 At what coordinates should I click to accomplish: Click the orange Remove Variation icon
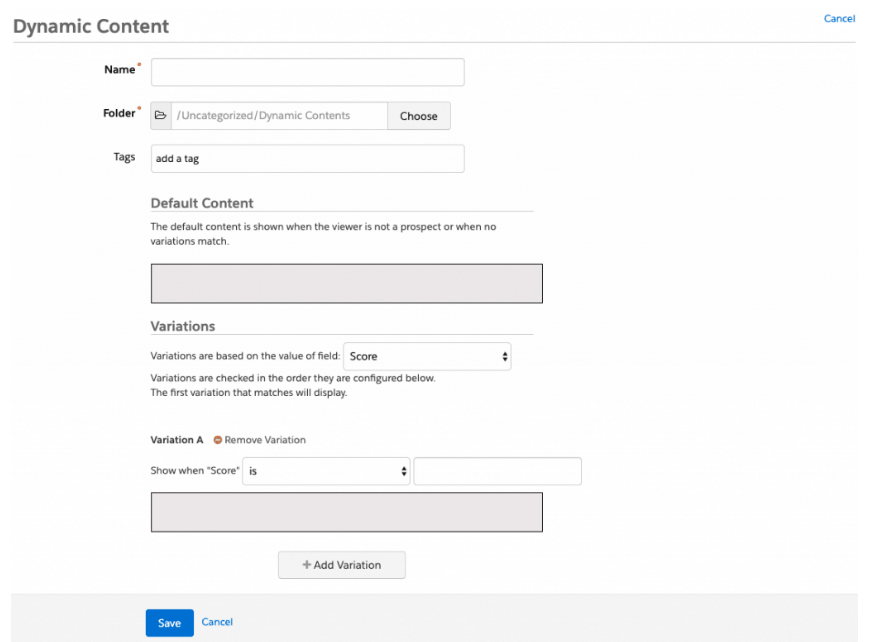click(x=218, y=440)
